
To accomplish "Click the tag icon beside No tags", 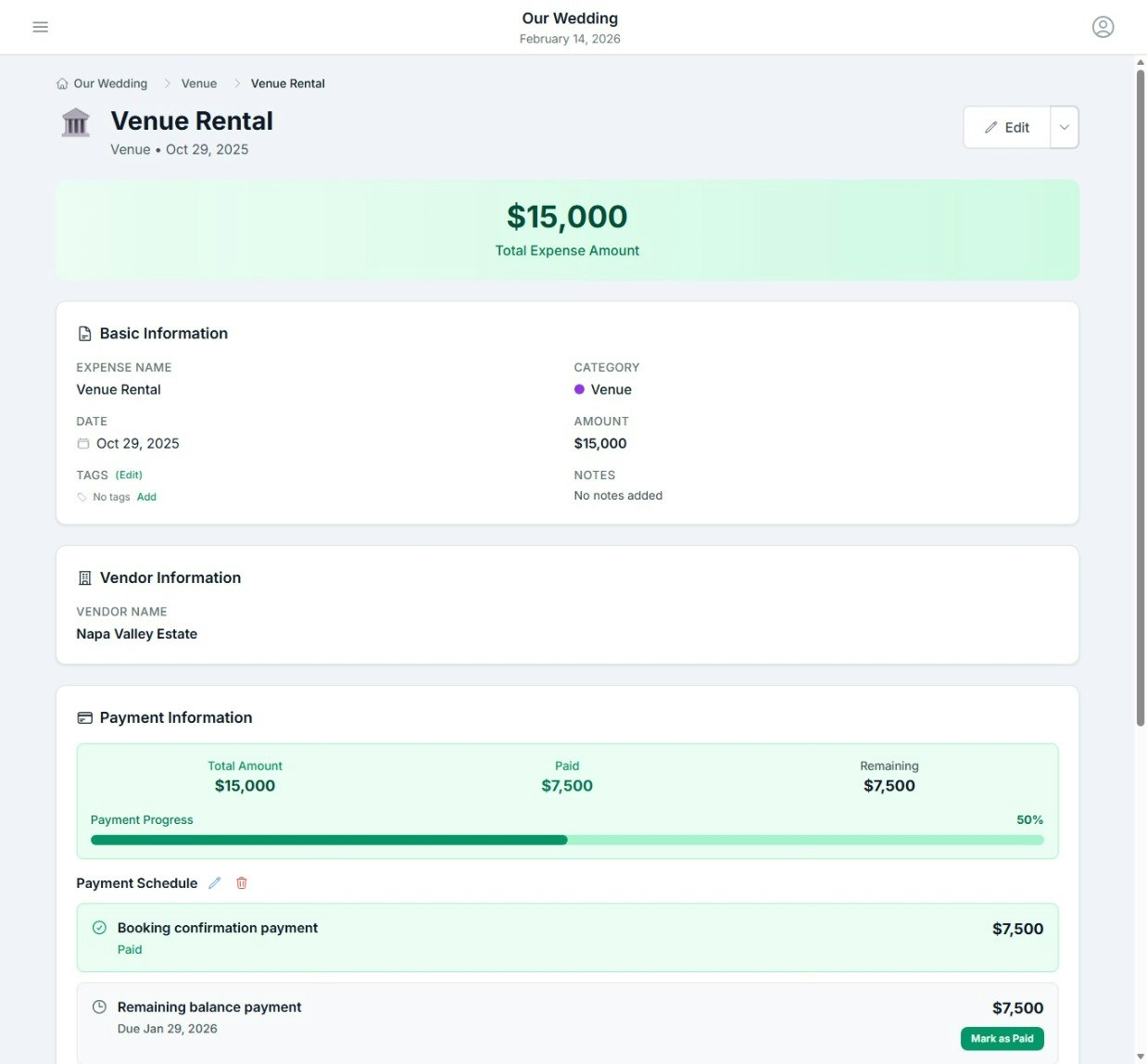I will tap(82, 497).
